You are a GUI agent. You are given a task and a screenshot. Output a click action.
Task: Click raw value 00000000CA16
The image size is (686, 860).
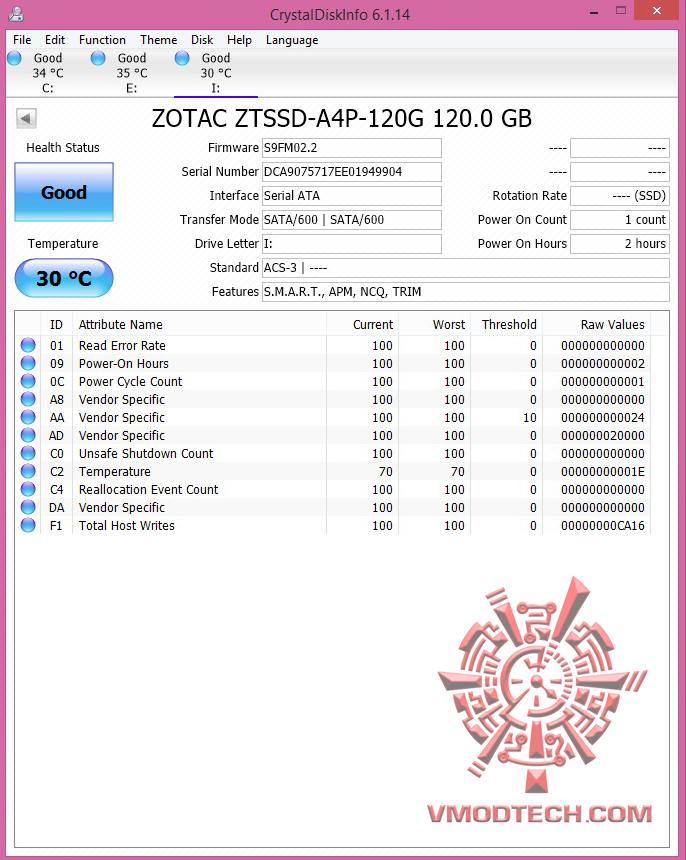pyautogui.click(x=603, y=525)
